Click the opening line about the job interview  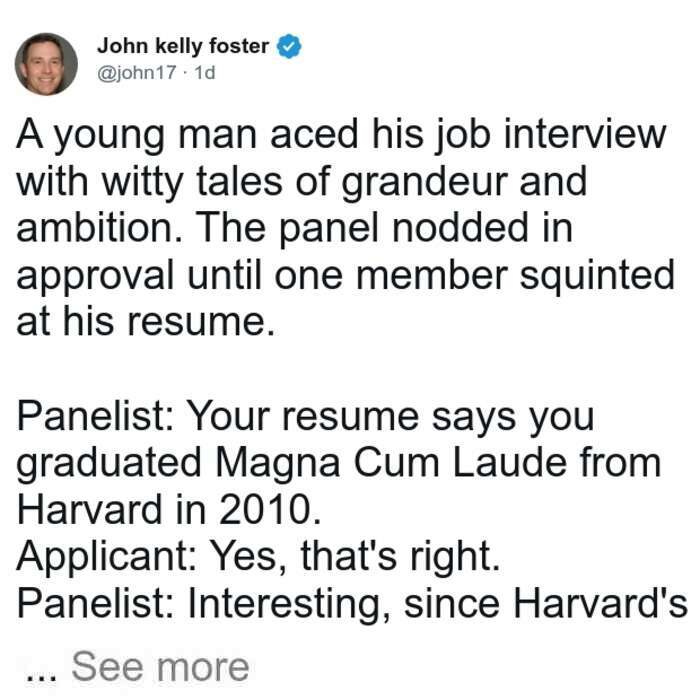click(341, 136)
